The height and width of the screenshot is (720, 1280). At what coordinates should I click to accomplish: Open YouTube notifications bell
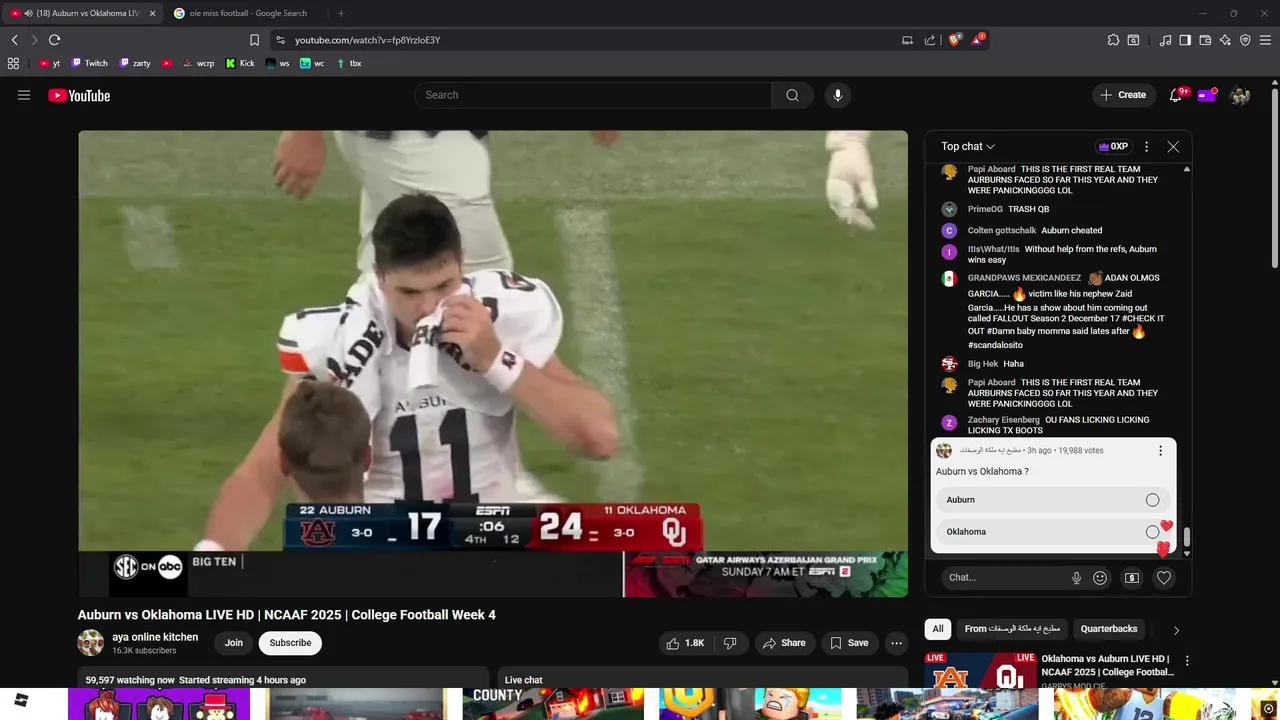click(x=1176, y=95)
